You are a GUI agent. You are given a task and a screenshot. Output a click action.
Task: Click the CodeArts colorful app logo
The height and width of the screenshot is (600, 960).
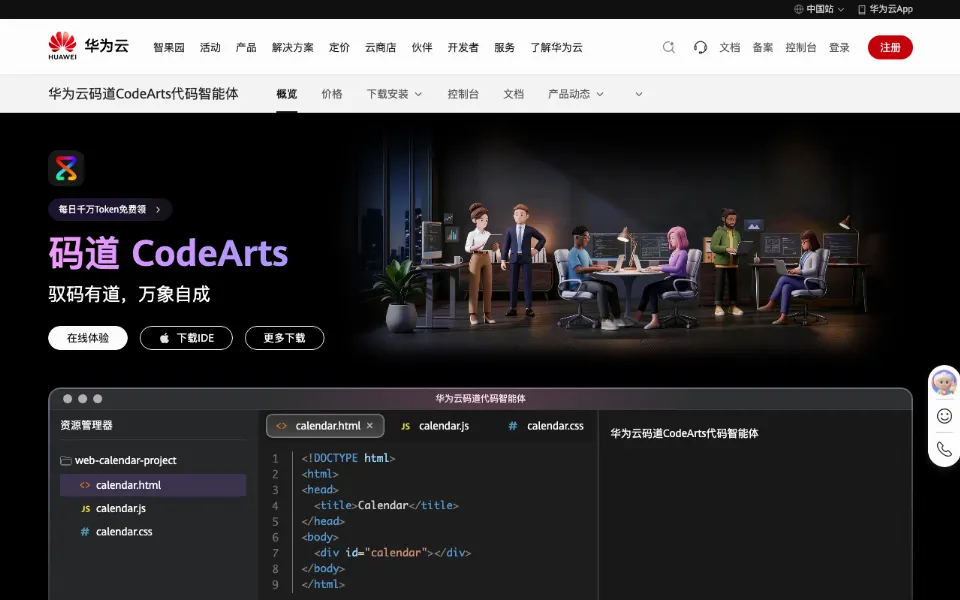66,168
